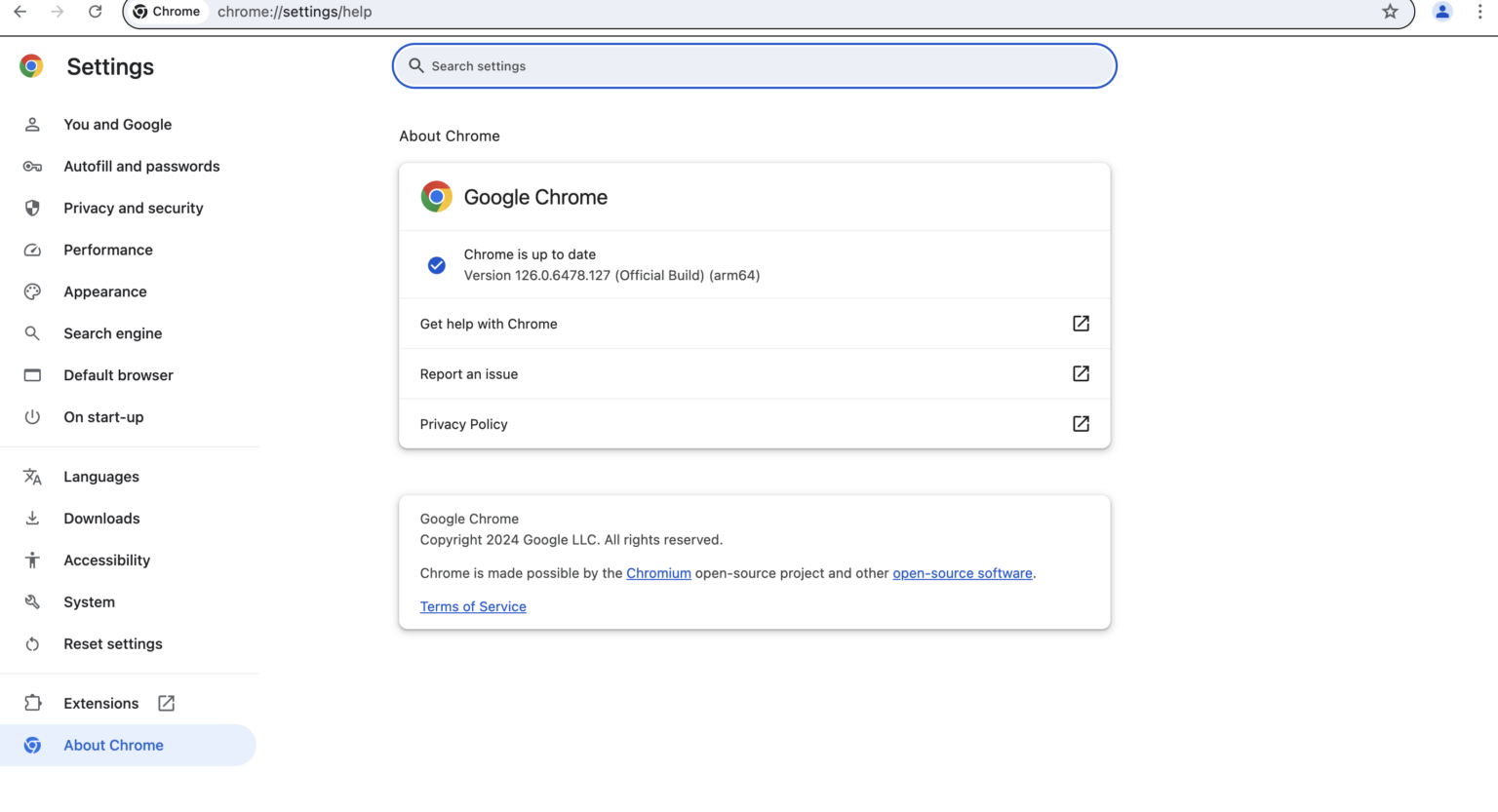Click the Privacy and security shield icon
Image resolution: width=1498 pixels, height=812 pixels.
32,208
